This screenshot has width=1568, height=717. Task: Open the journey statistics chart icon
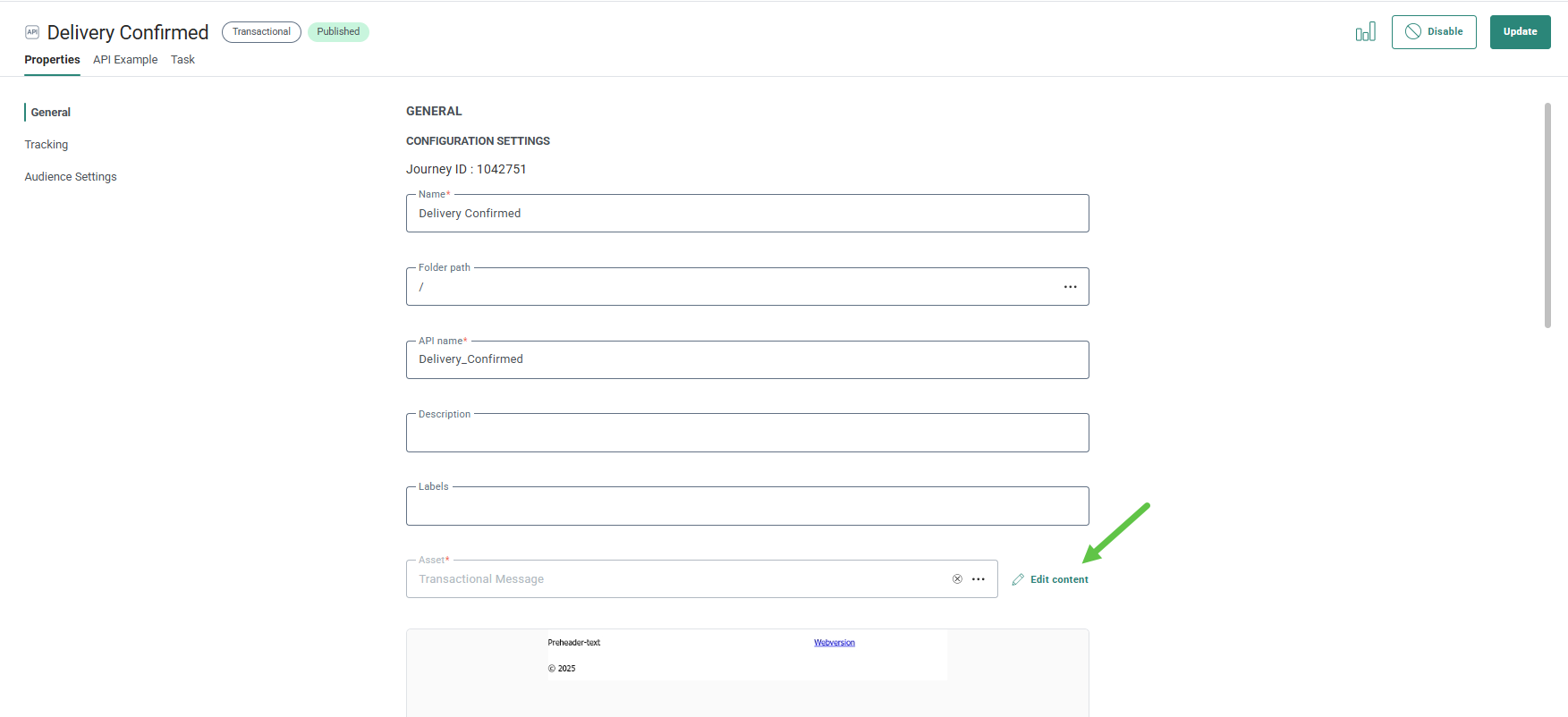[x=1365, y=32]
